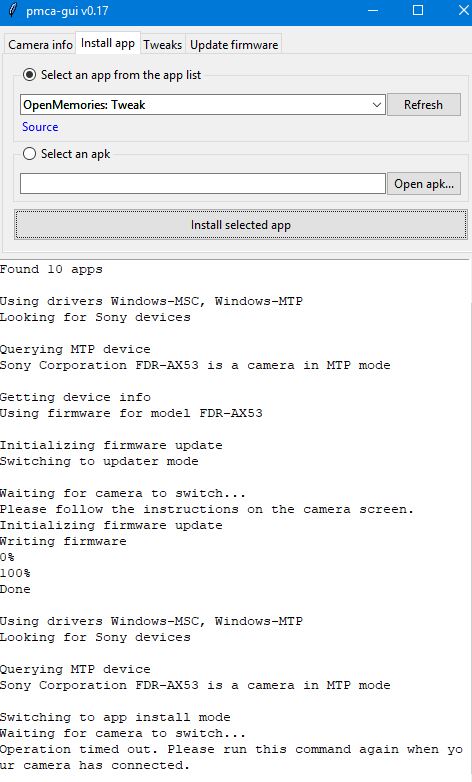Expand the OpenMemories: Tweak app dropdown
This screenshot has height=782, width=472.
coord(377,105)
